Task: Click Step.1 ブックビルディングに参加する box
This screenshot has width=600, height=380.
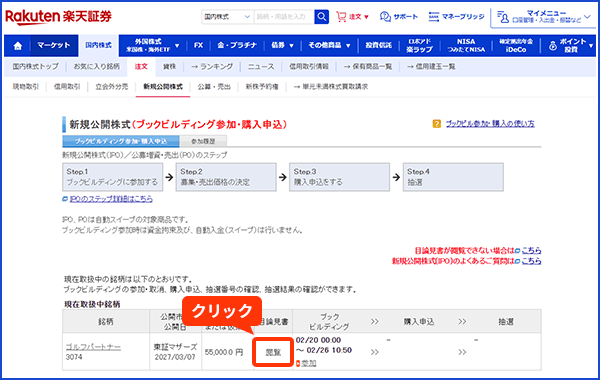Action: [112, 177]
